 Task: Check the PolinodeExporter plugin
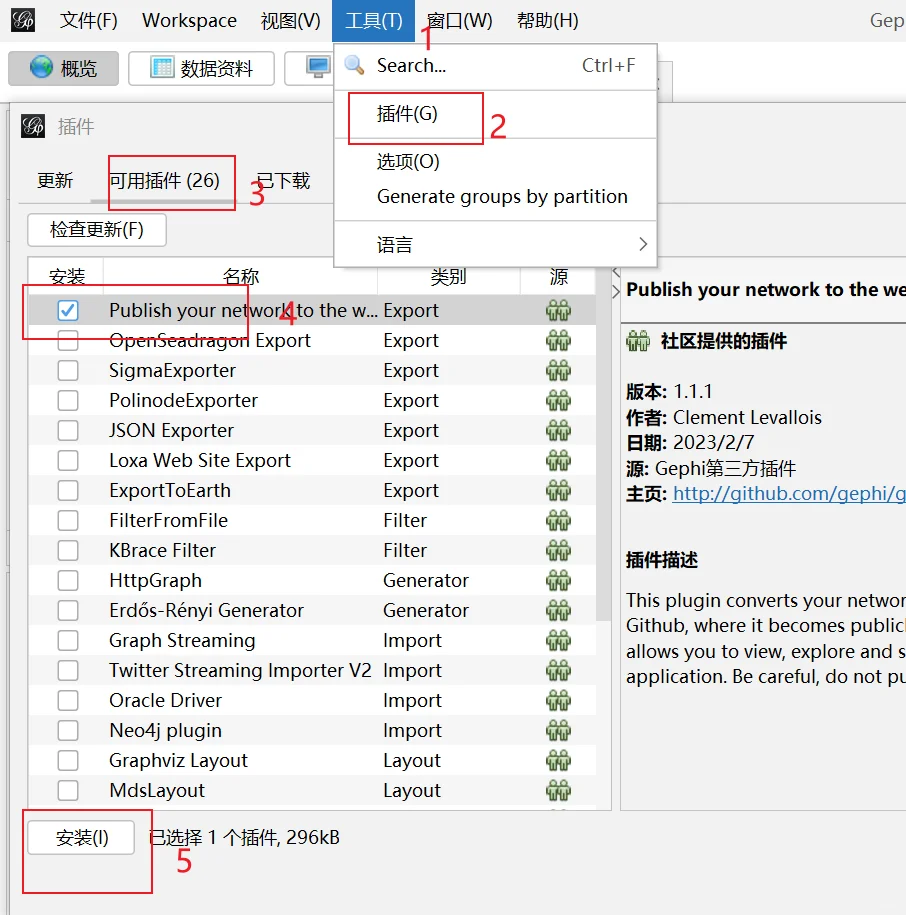point(68,400)
